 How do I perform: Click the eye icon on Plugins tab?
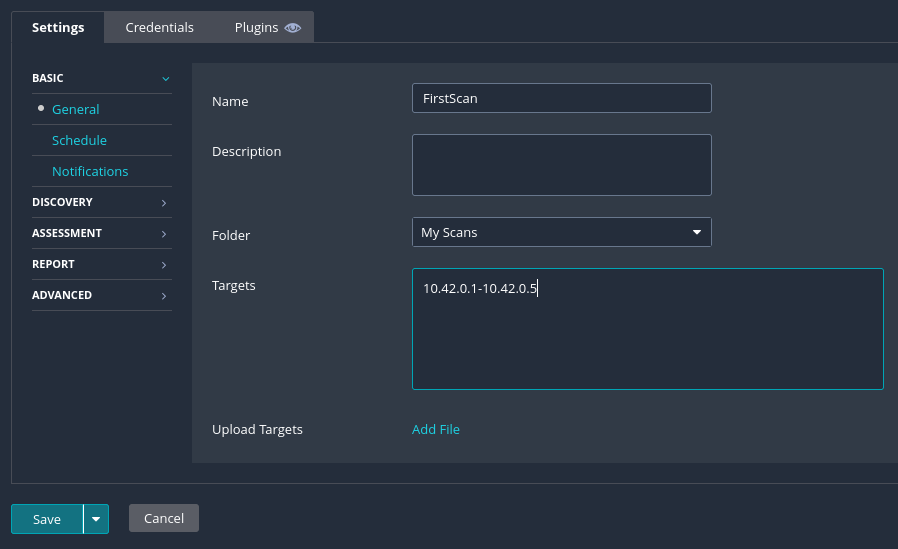click(293, 28)
